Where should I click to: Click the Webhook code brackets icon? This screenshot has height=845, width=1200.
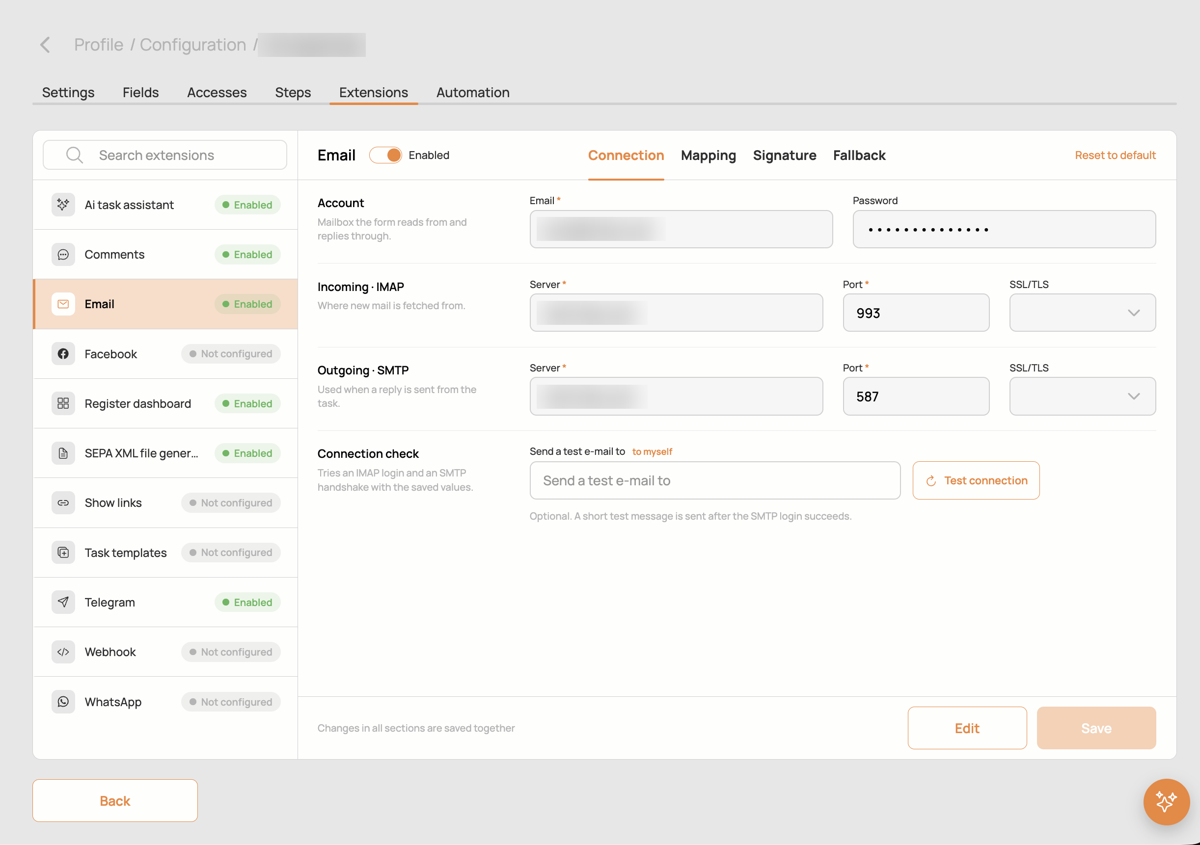point(63,652)
